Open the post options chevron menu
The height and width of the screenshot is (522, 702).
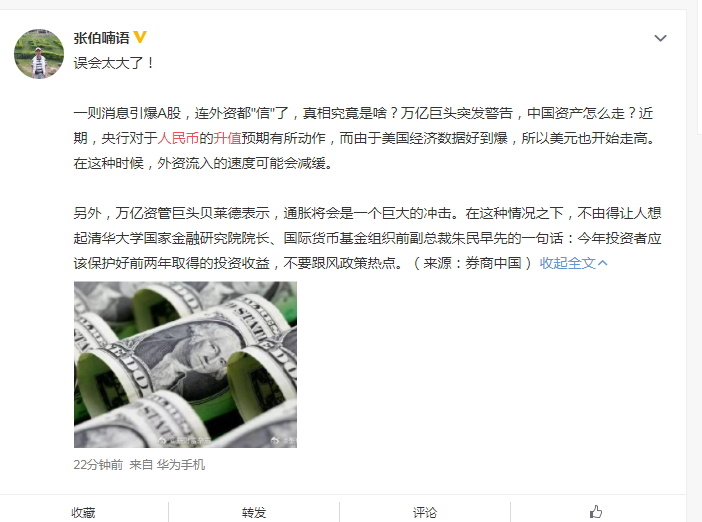coord(660,38)
